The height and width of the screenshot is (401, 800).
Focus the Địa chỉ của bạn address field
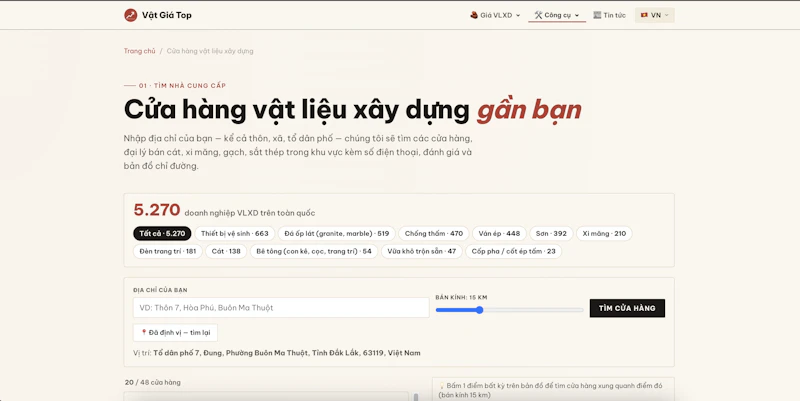coord(281,308)
